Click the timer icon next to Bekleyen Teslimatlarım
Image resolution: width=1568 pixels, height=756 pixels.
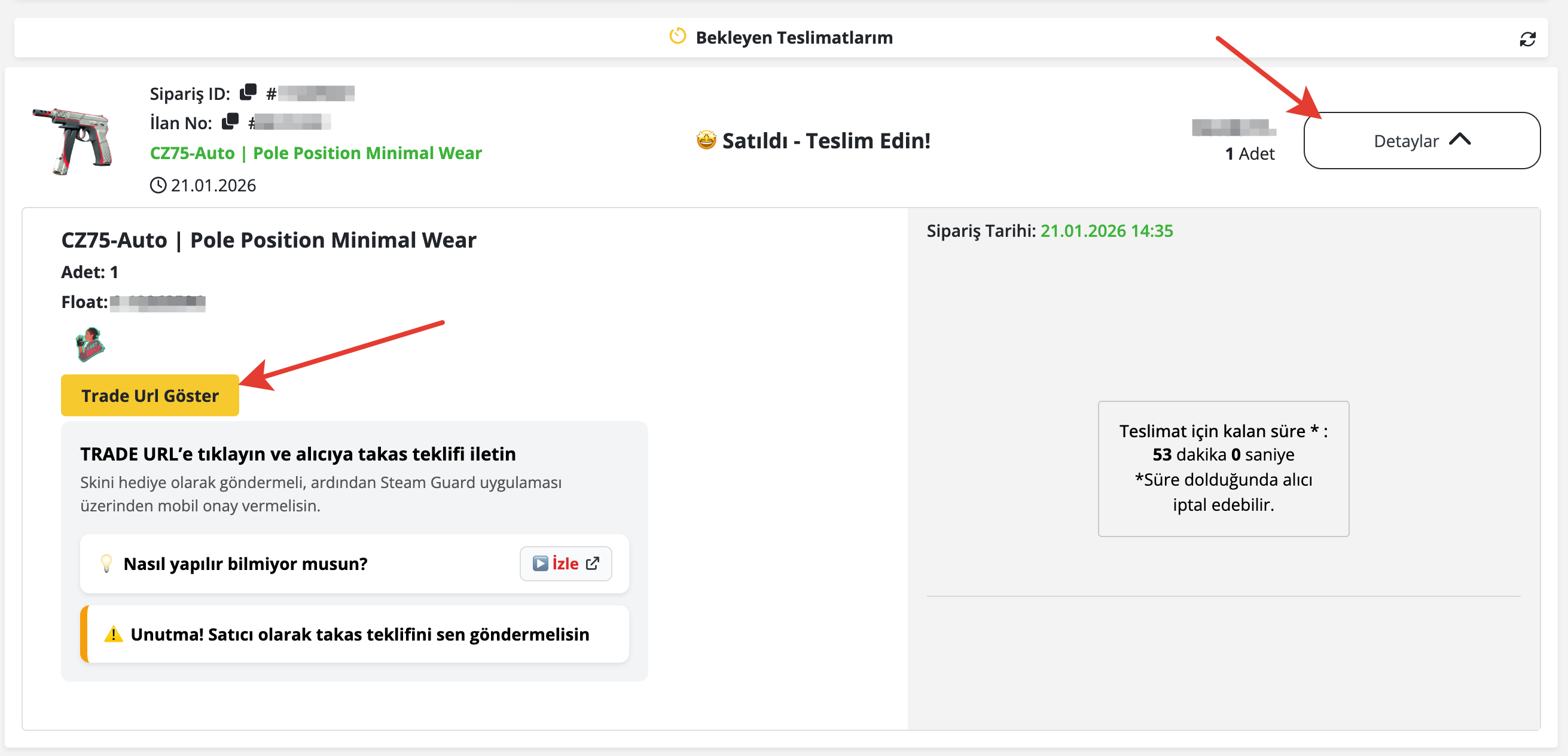678,36
